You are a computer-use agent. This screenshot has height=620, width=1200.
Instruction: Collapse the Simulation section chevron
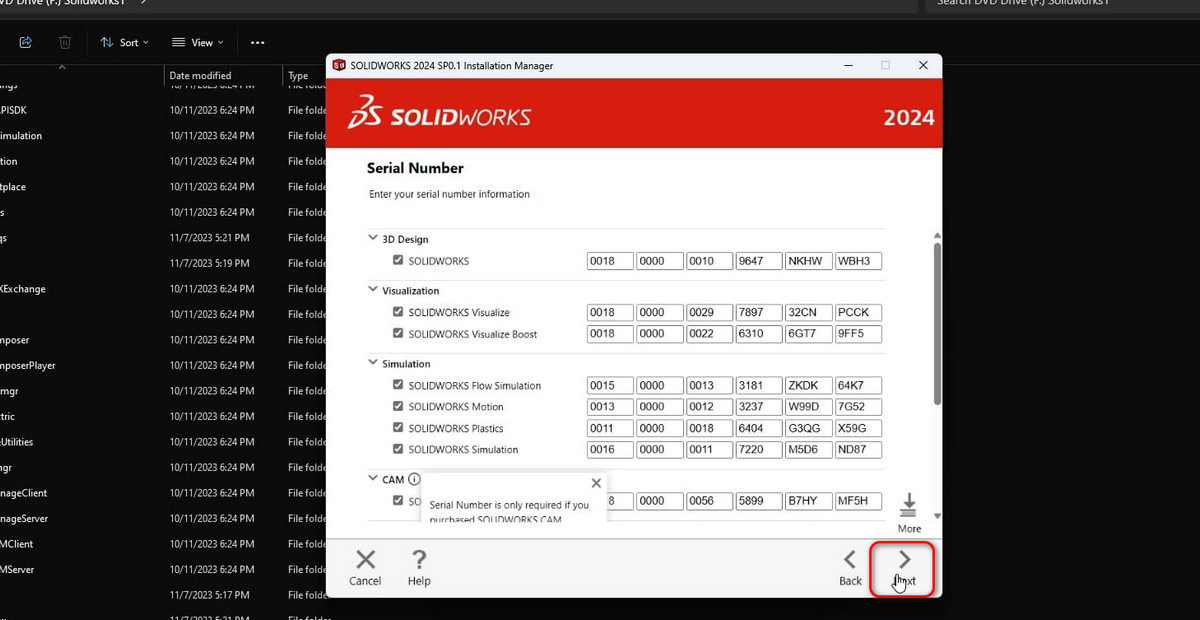click(374, 363)
